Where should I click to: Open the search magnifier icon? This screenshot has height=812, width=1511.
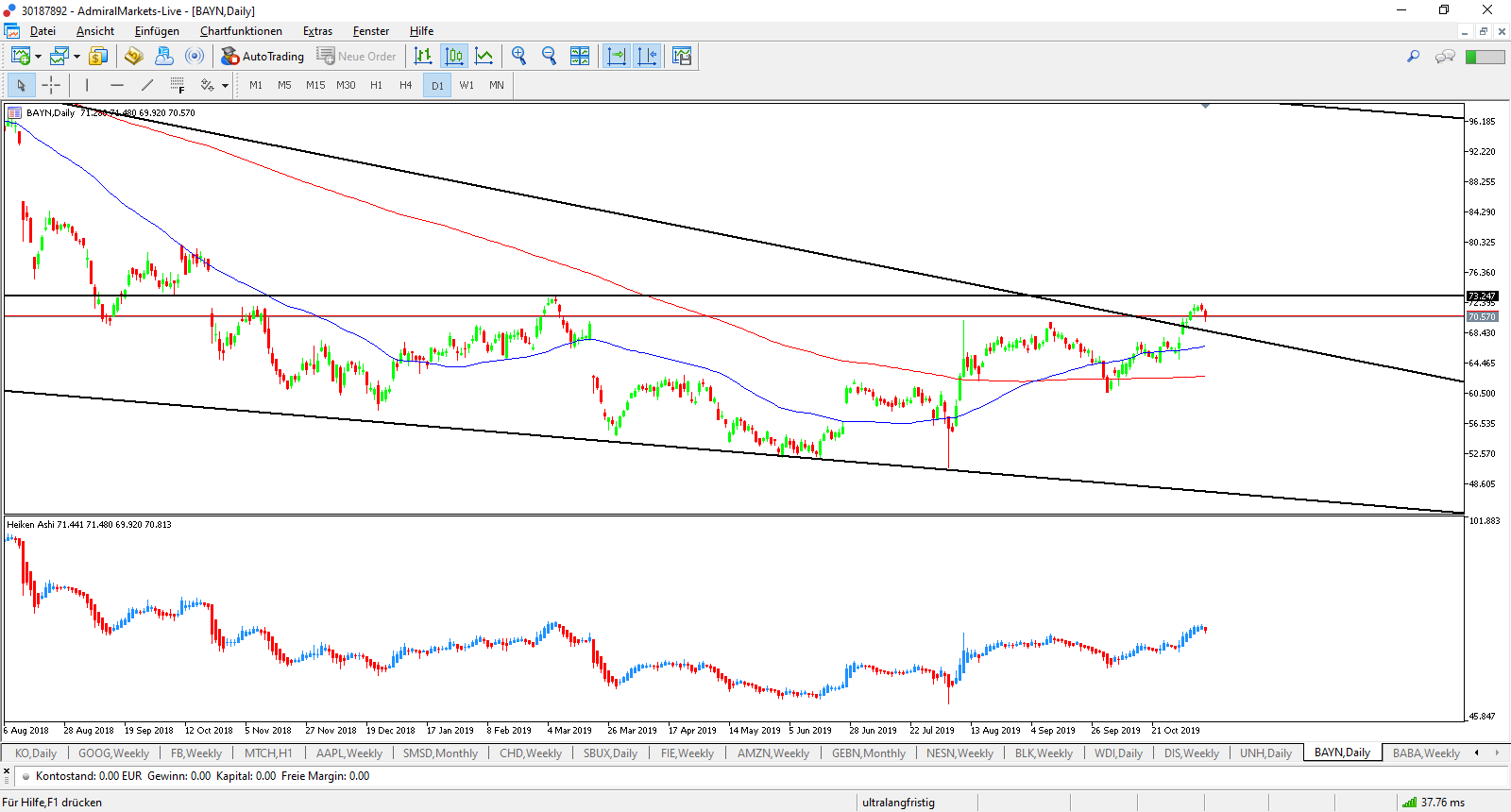(1413, 57)
